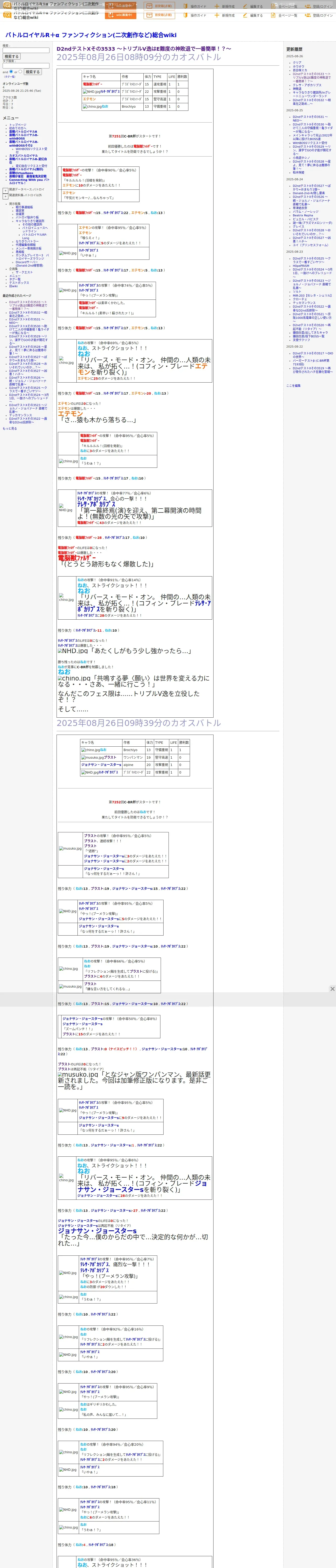Select the 'and' radio button
Viewport: 336px width, 1568px height.
[11, 71]
